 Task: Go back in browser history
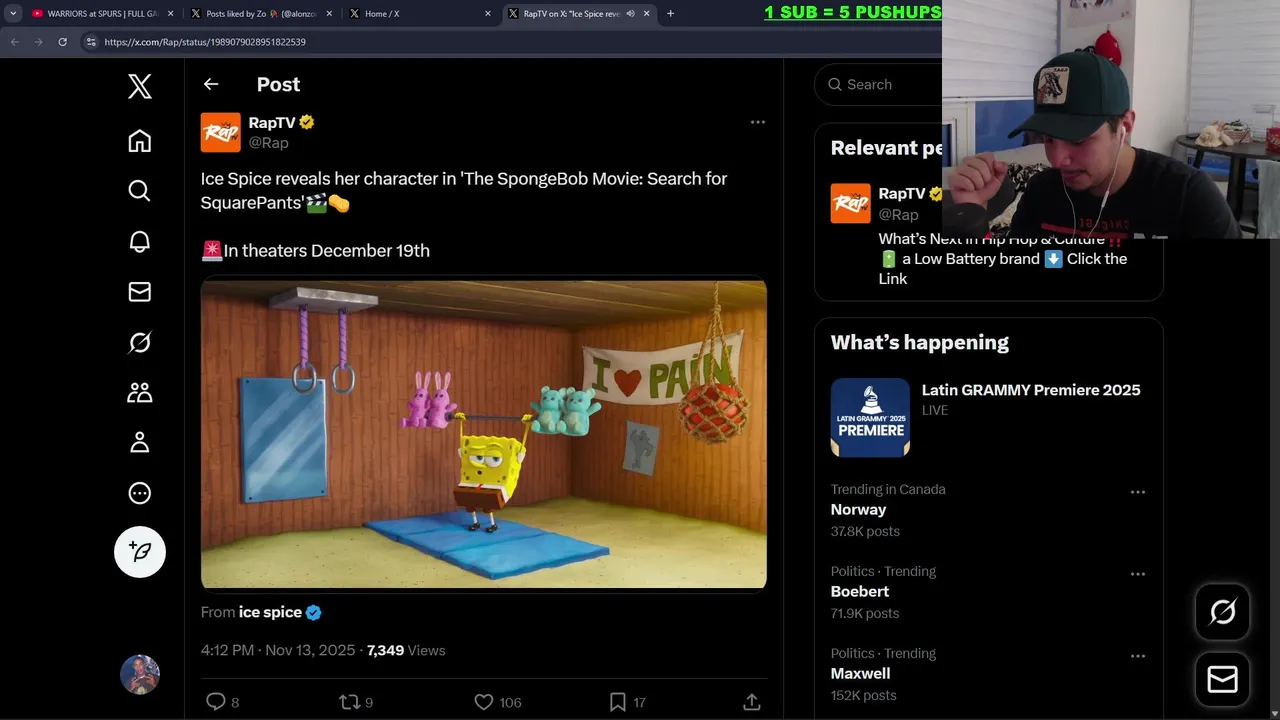point(14,42)
